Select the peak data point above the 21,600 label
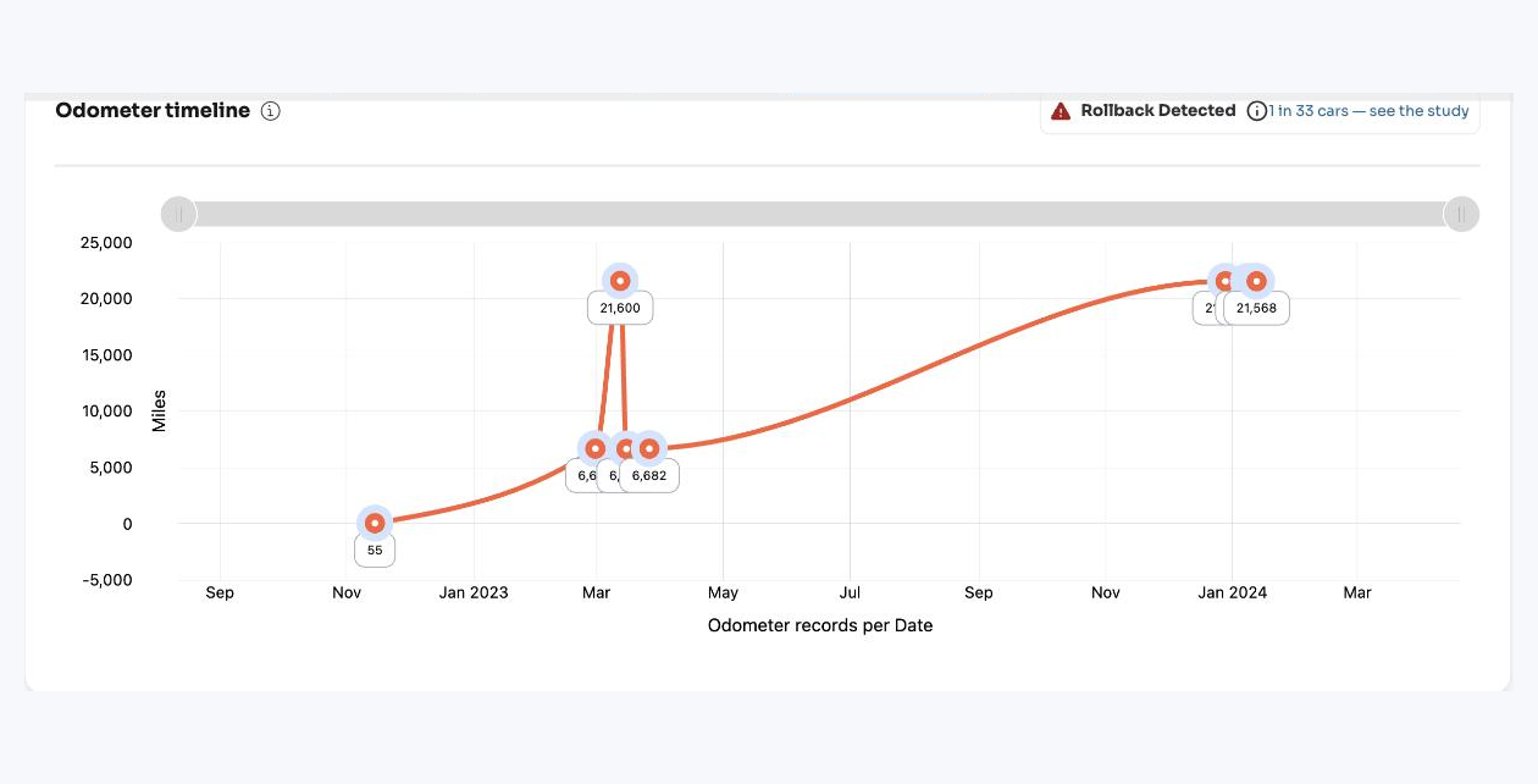 pyautogui.click(x=620, y=281)
